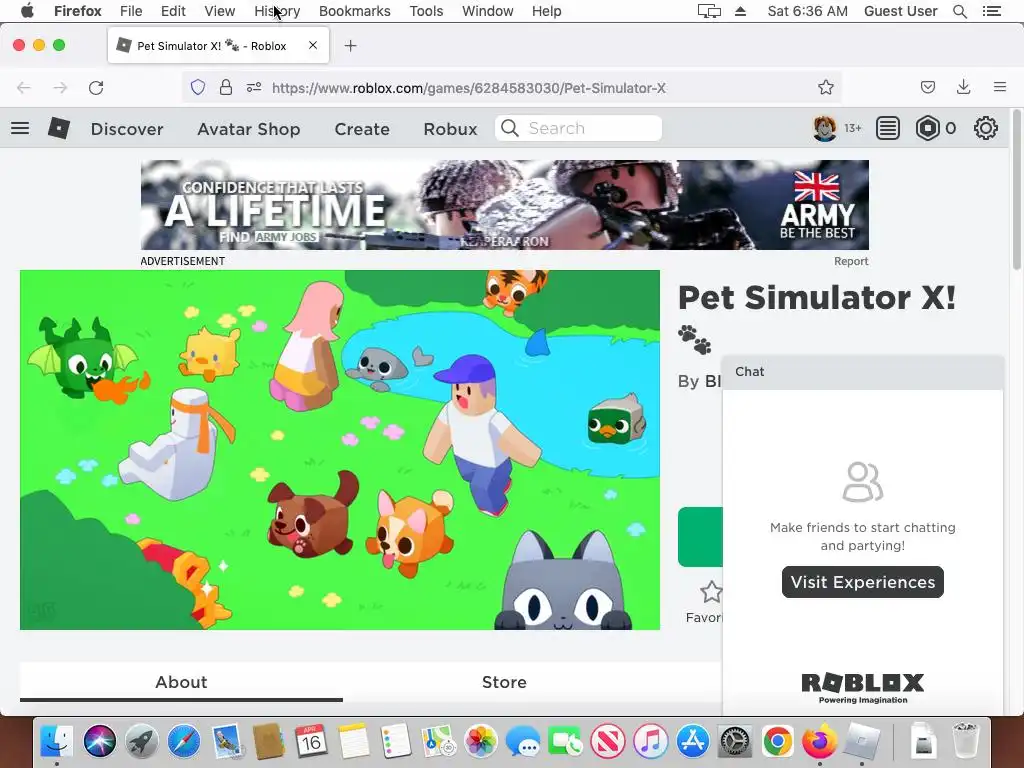The image size is (1024, 768).
Task: Close the Pet Simulator X tab
Action: pos(313,45)
